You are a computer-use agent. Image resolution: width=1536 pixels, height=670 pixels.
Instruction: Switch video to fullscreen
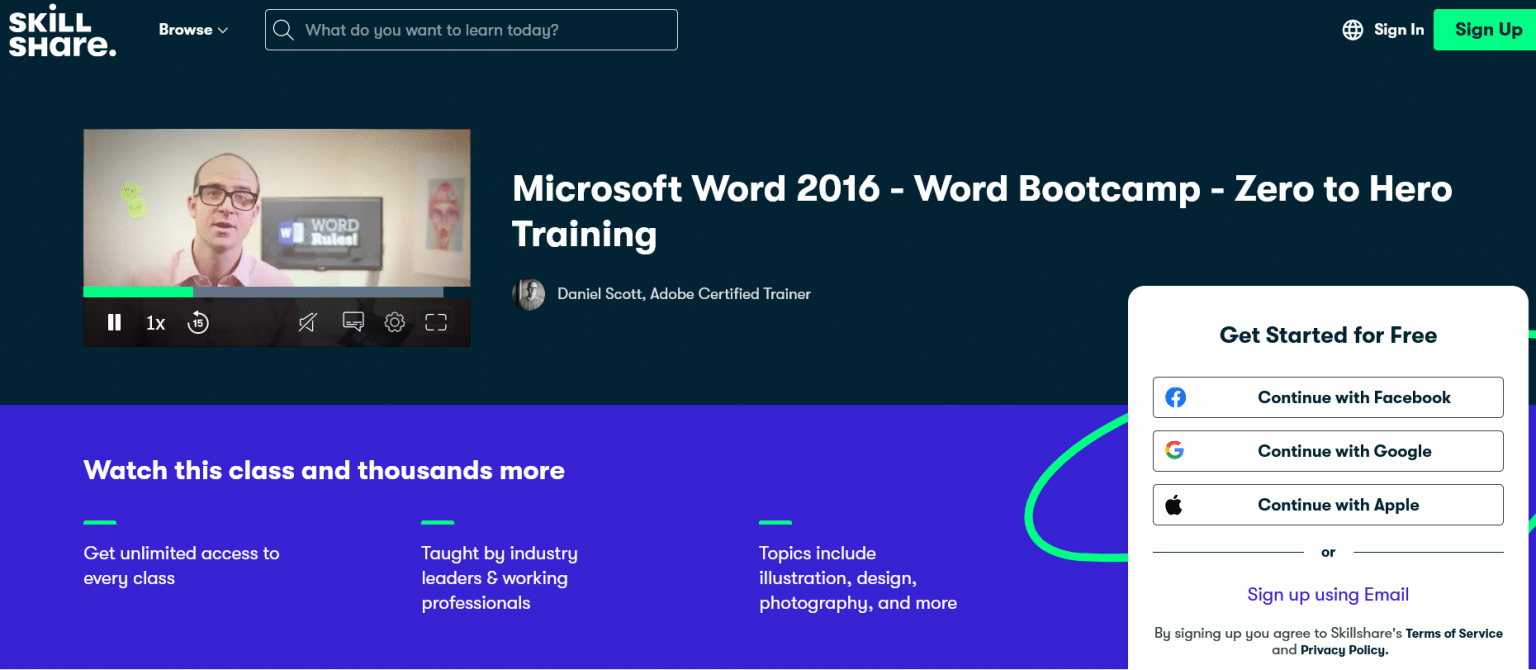pos(436,322)
